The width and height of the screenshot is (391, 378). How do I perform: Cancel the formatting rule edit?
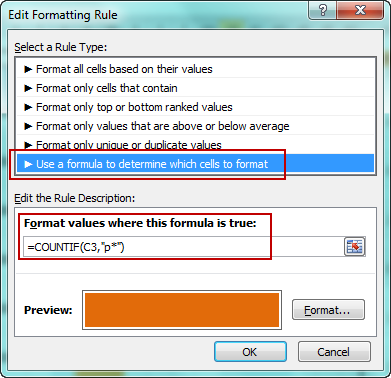coord(334,352)
